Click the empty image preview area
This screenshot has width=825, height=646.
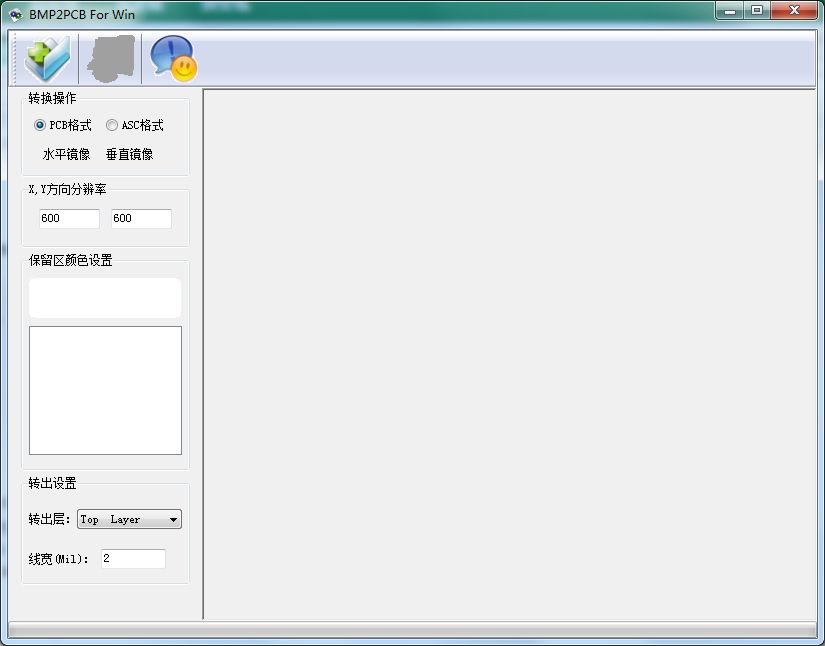click(509, 354)
